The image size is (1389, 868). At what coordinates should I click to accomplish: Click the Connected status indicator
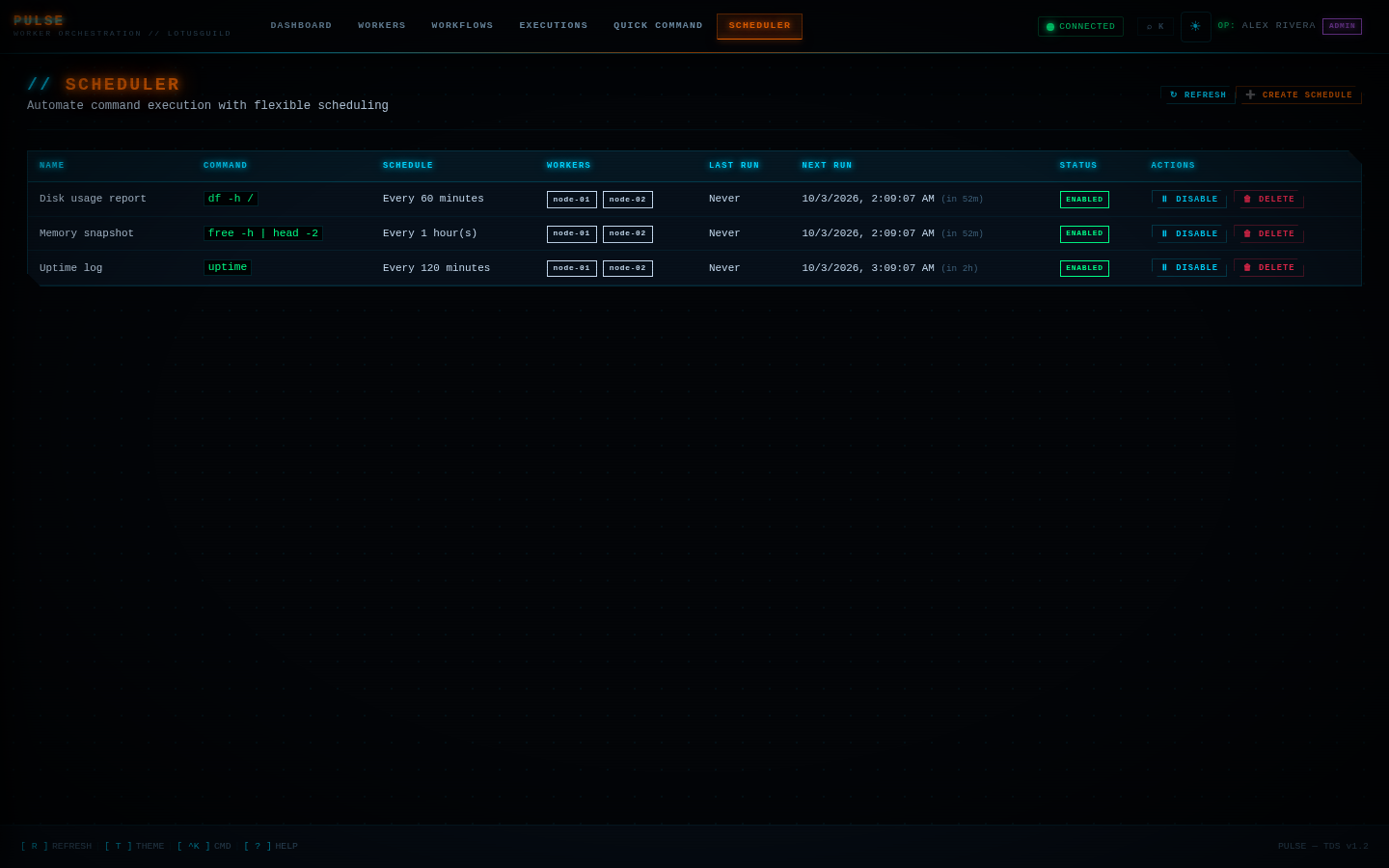pyautogui.click(x=1080, y=27)
